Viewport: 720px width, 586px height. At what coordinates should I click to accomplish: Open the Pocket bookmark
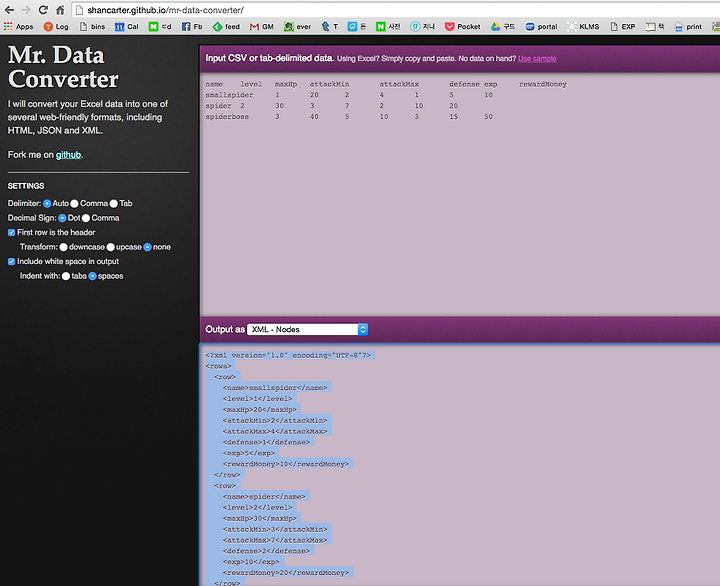point(462,27)
